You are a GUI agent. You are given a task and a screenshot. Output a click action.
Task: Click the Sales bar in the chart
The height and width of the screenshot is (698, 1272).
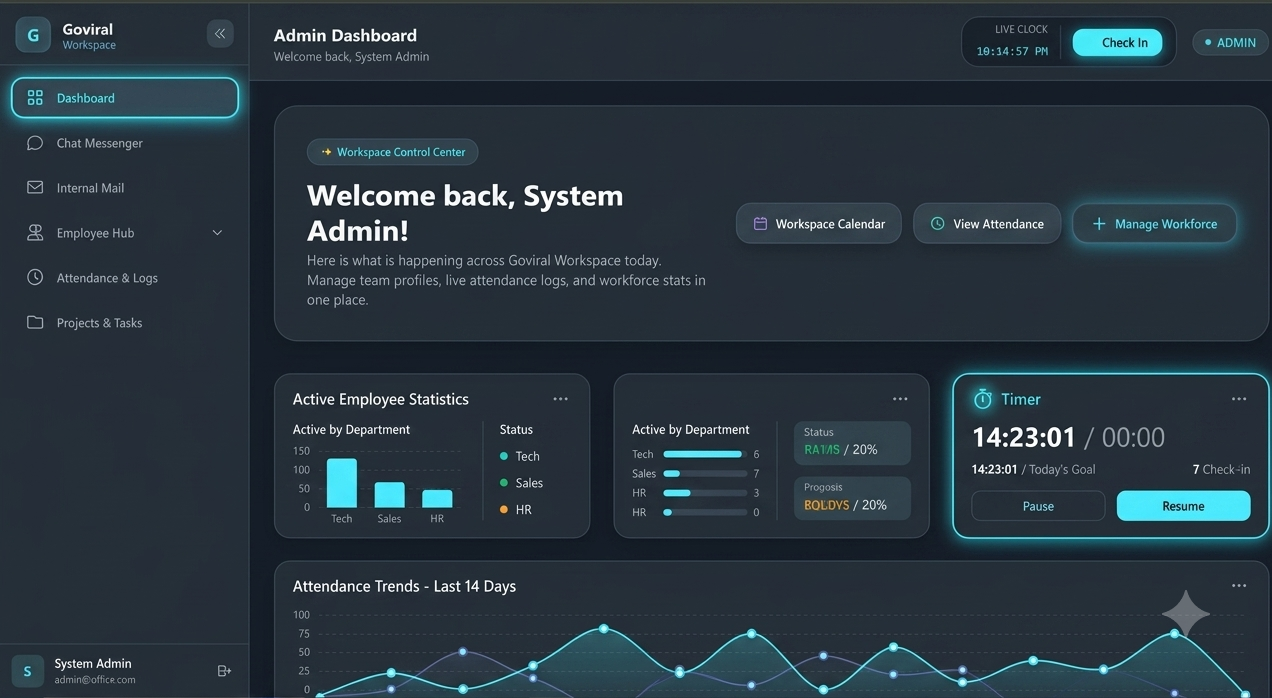pos(390,495)
